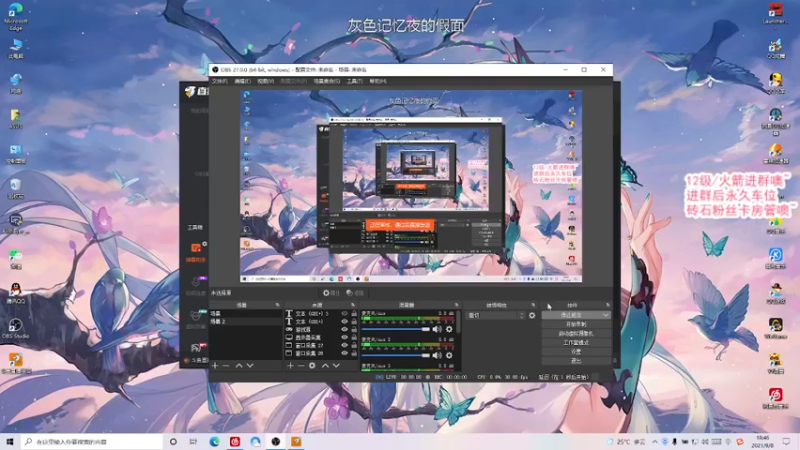Hide the 显示器采集 source
This screenshot has height=450, width=800.
tap(344, 337)
